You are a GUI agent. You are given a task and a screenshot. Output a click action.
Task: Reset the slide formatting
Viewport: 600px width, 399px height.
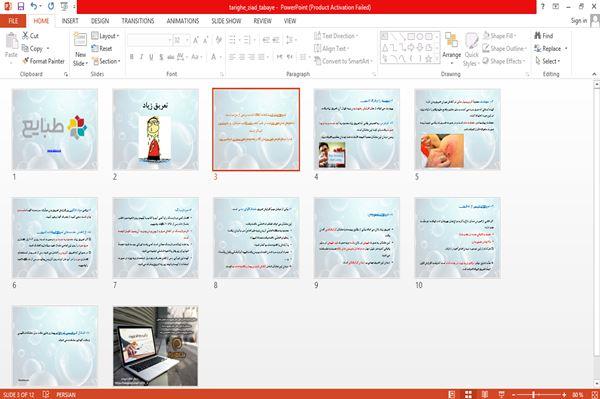(x=102, y=49)
